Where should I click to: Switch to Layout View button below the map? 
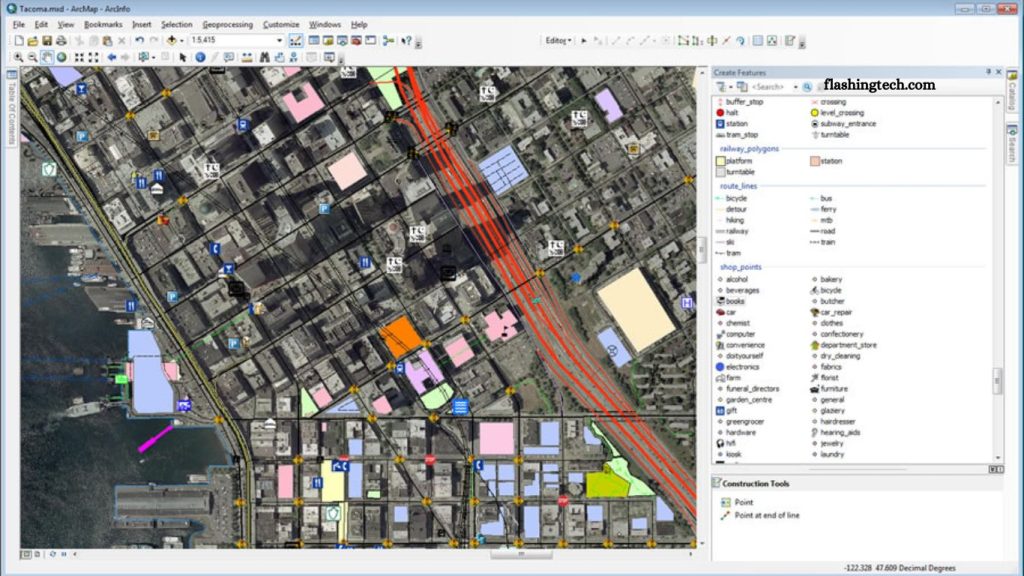(37, 554)
